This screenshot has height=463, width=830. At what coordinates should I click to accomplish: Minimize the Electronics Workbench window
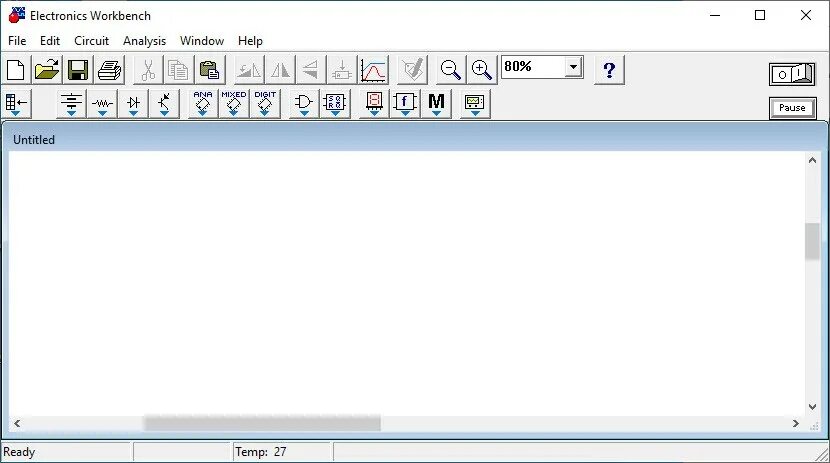click(x=715, y=15)
